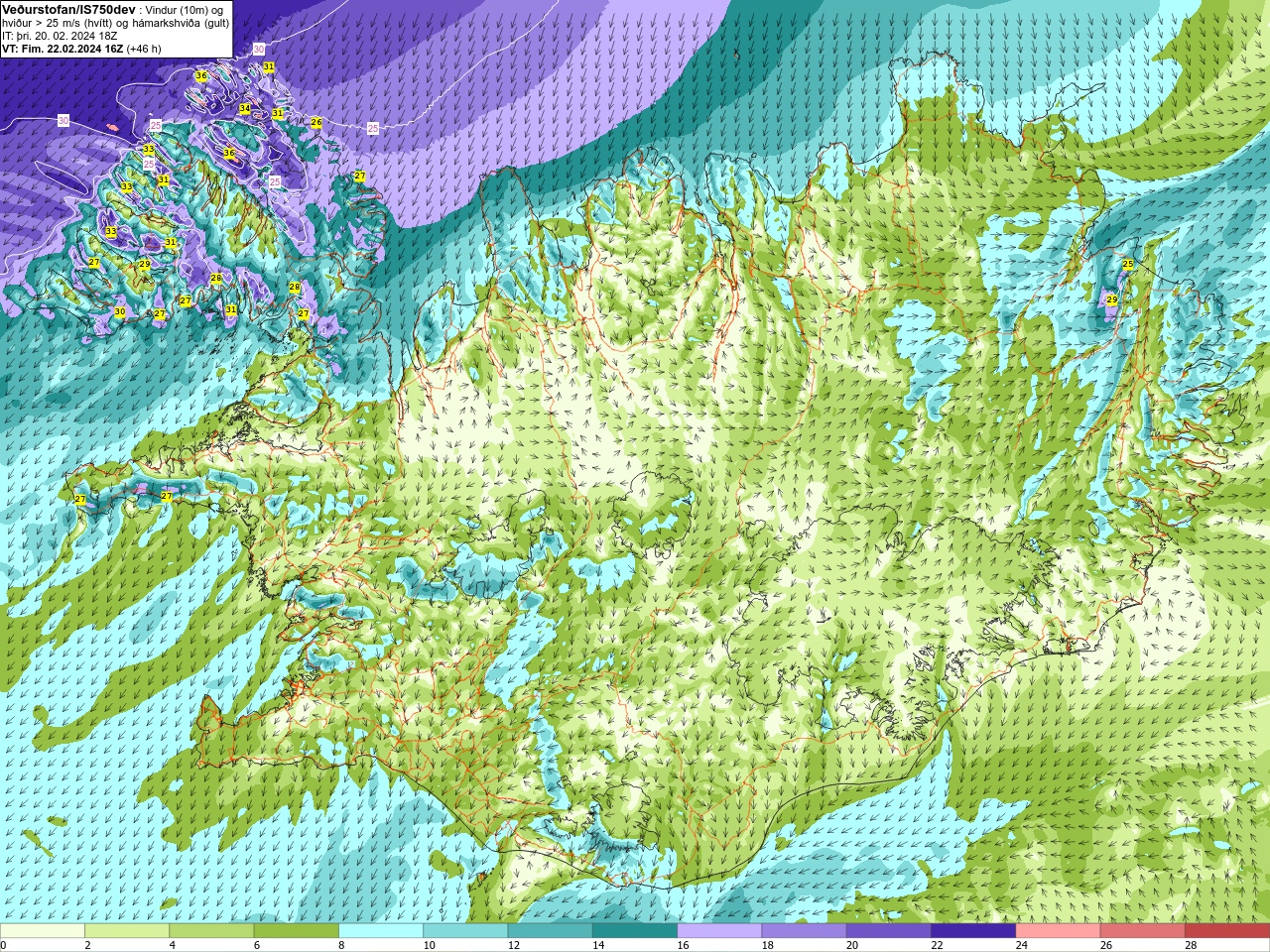Click the 12–14 teal legend swatch

550,931
